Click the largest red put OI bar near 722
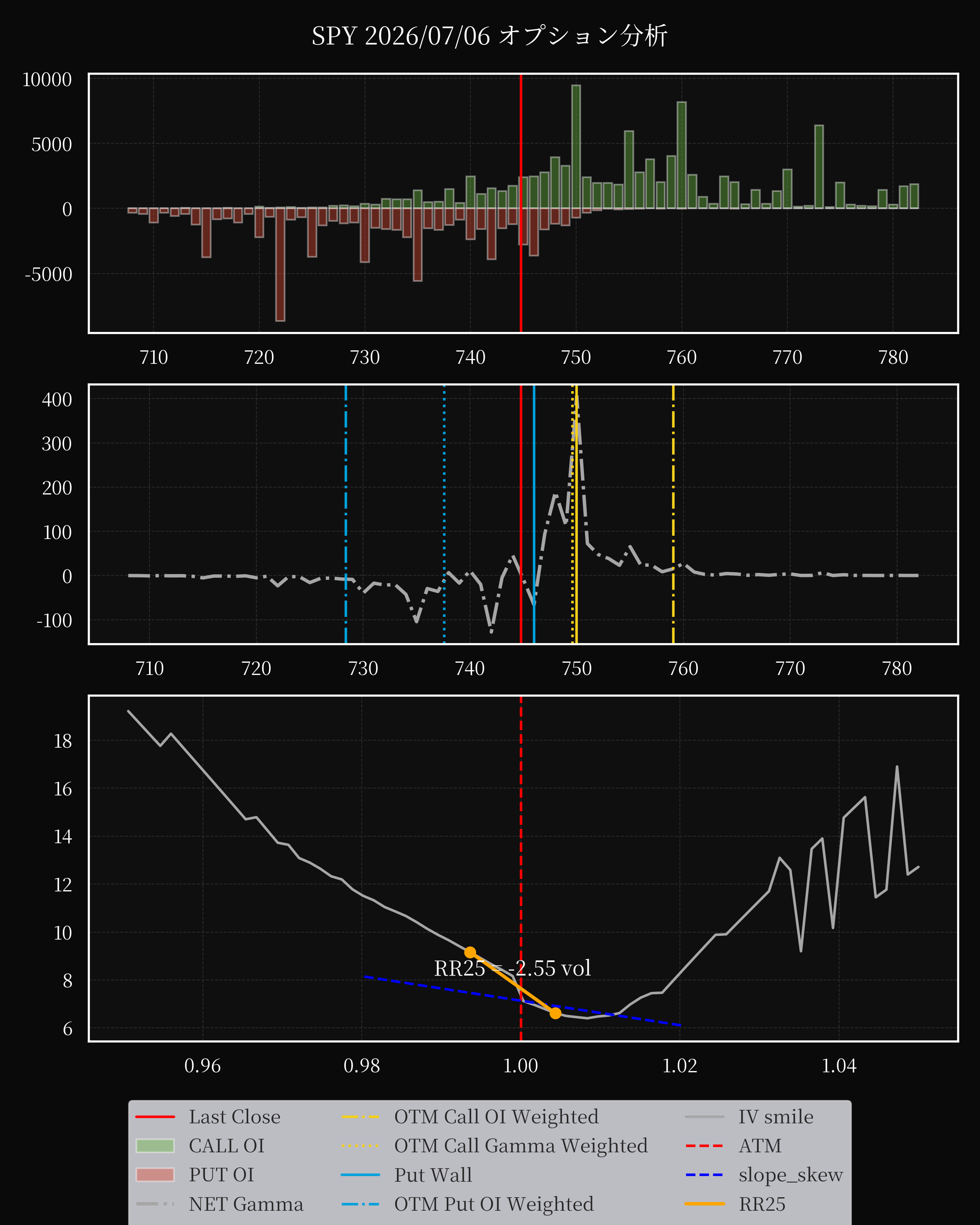 tap(280, 265)
